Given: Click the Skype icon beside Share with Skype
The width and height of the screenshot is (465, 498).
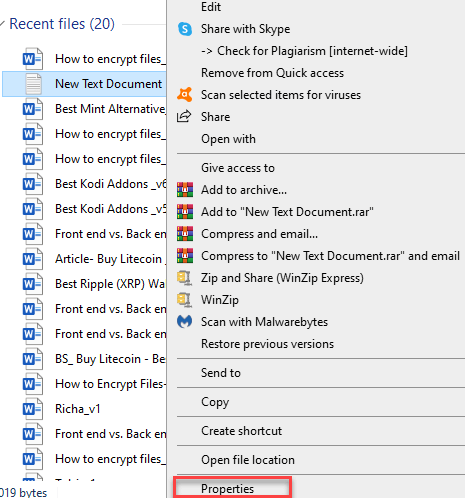Looking at the screenshot, I should [x=185, y=29].
